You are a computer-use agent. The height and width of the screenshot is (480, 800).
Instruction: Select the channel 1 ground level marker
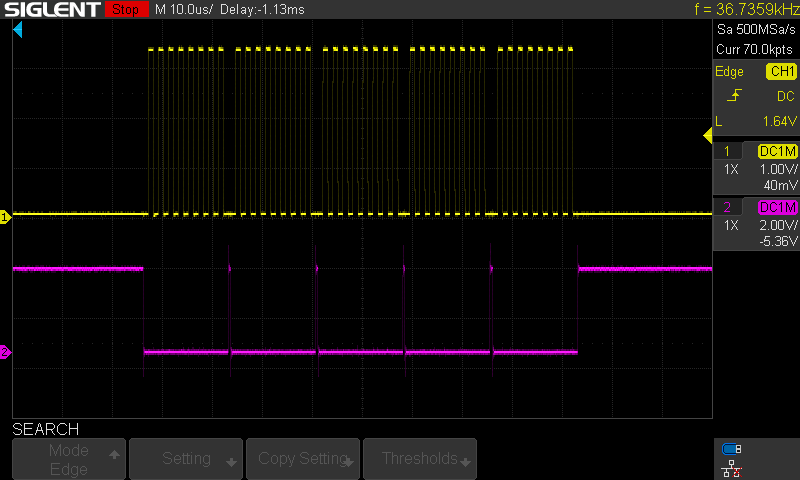pyautogui.click(x=5, y=217)
